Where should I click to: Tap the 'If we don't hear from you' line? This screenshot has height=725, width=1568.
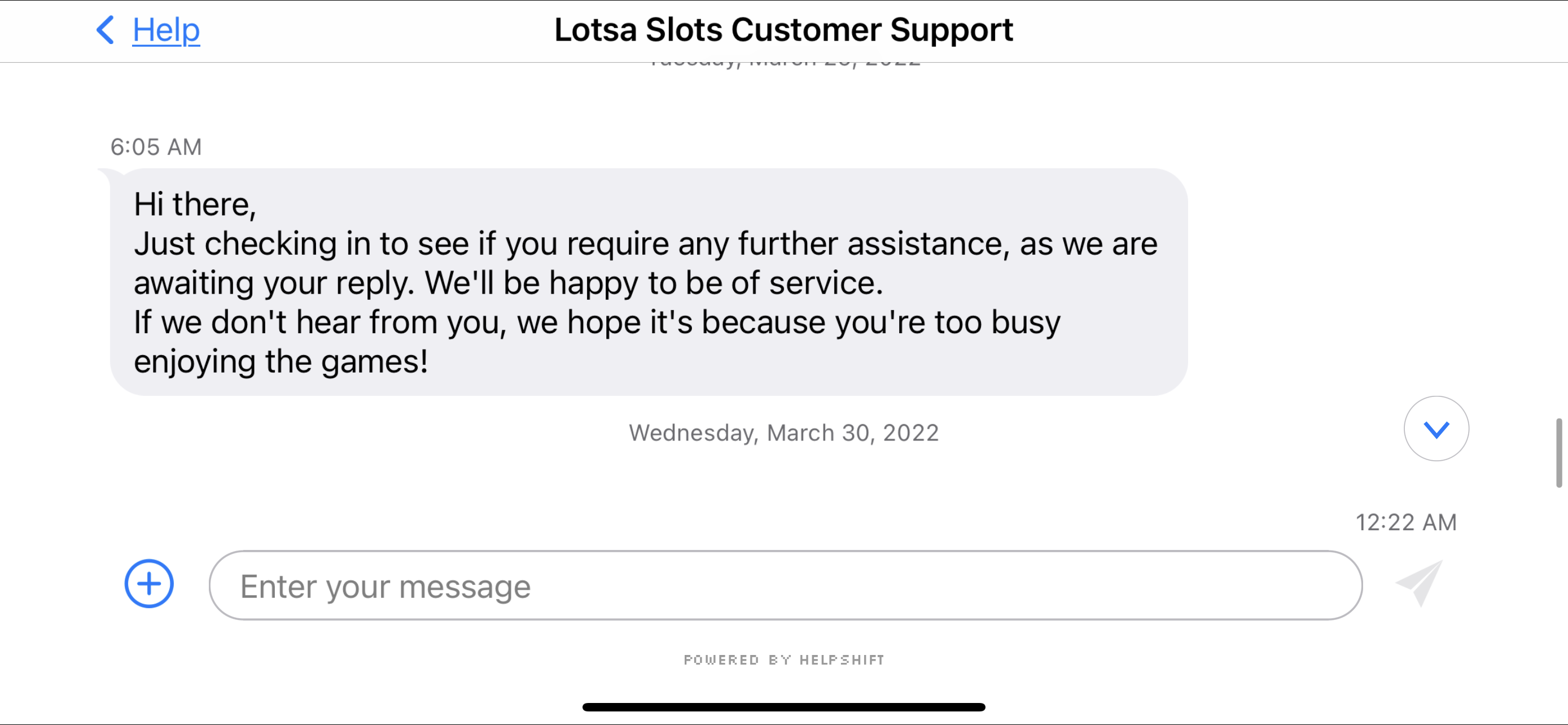[x=597, y=322]
